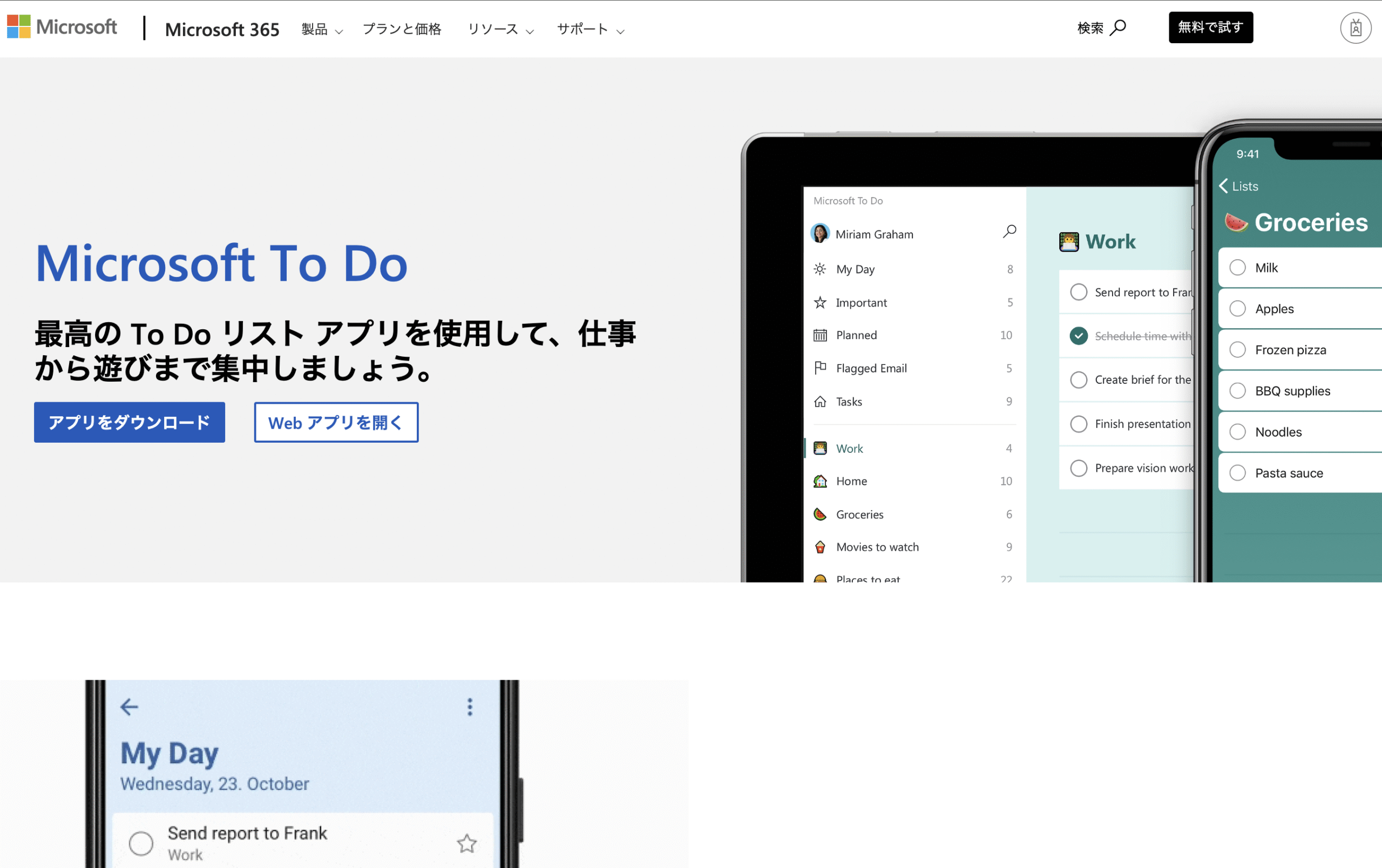
Task: Check off Frozen pizza in Groceries
Action: [1237, 349]
